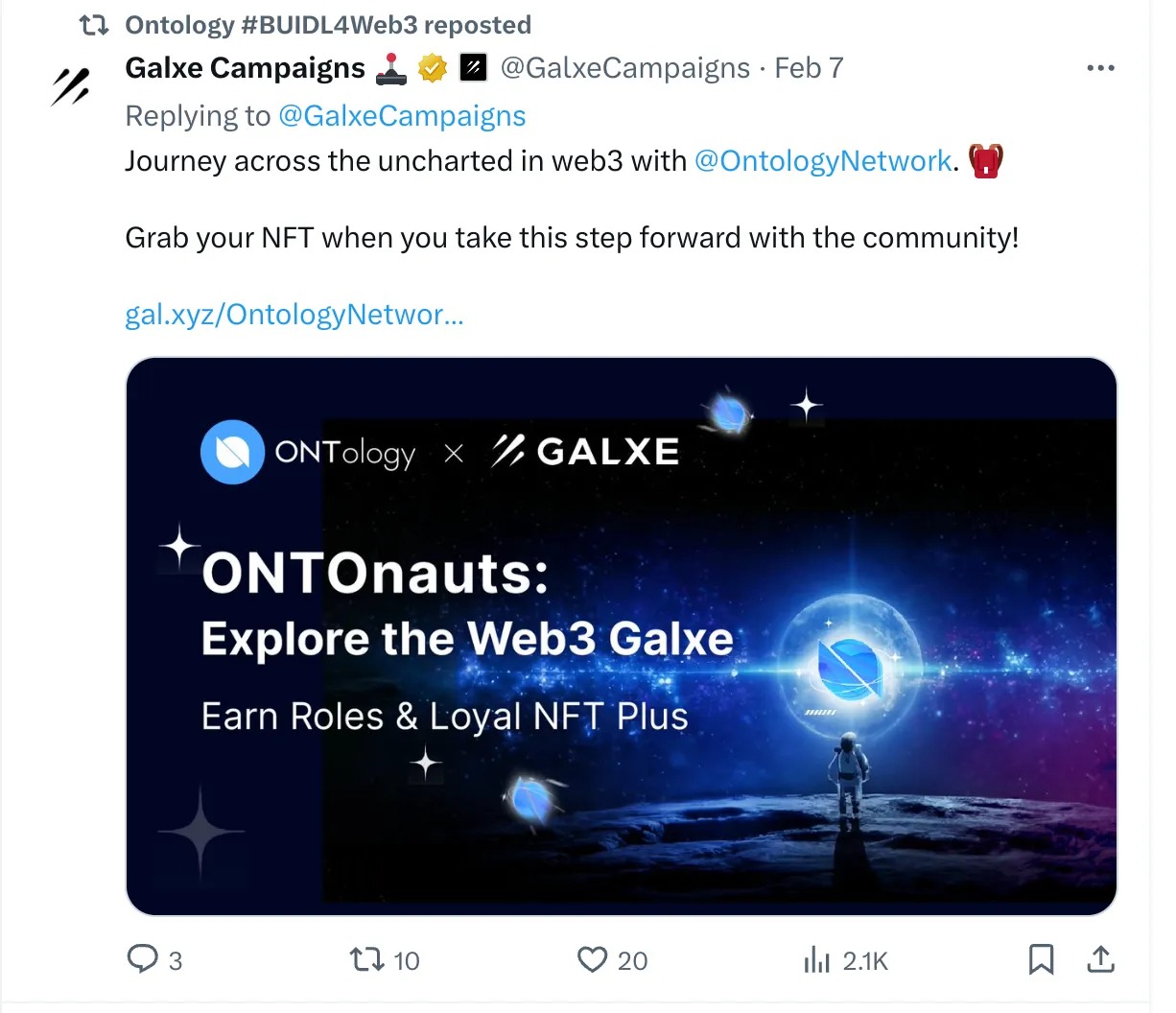Screen dimensions: 1176x1013
Task: Open the gal.xyz/OntologyNetwor... link
Action: 294,315
